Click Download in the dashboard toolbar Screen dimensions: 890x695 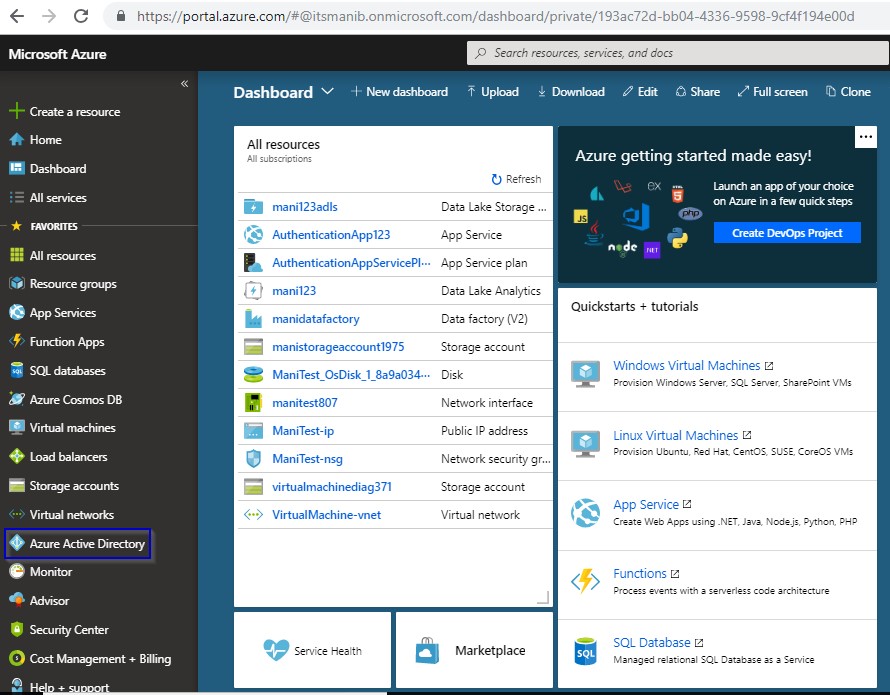pos(571,91)
